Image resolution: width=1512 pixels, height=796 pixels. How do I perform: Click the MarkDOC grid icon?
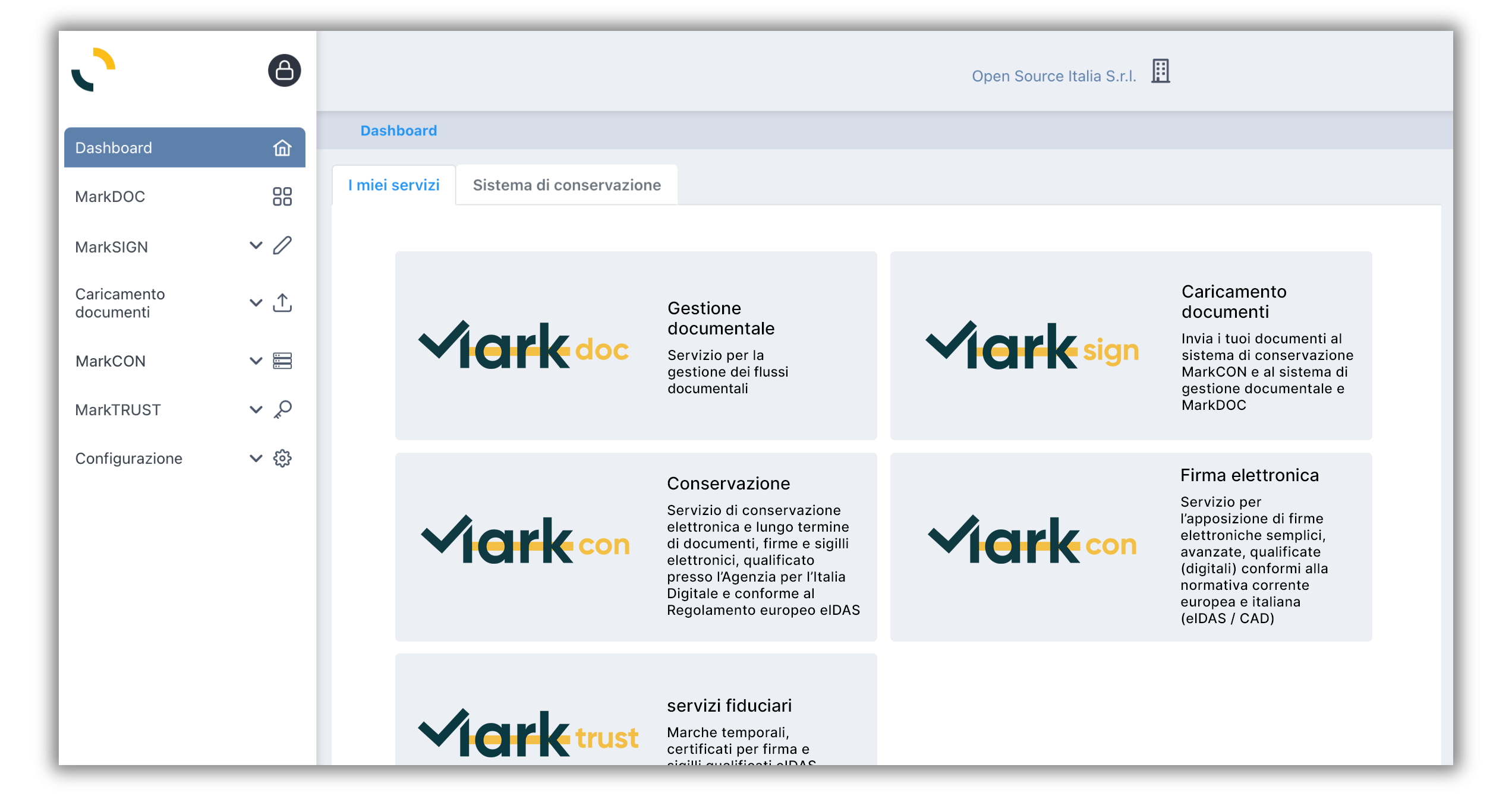click(x=282, y=197)
